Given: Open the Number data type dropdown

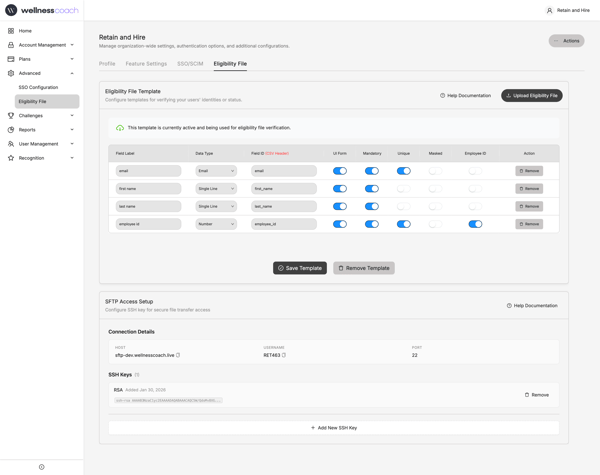Looking at the screenshot, I should pos(216,224).
